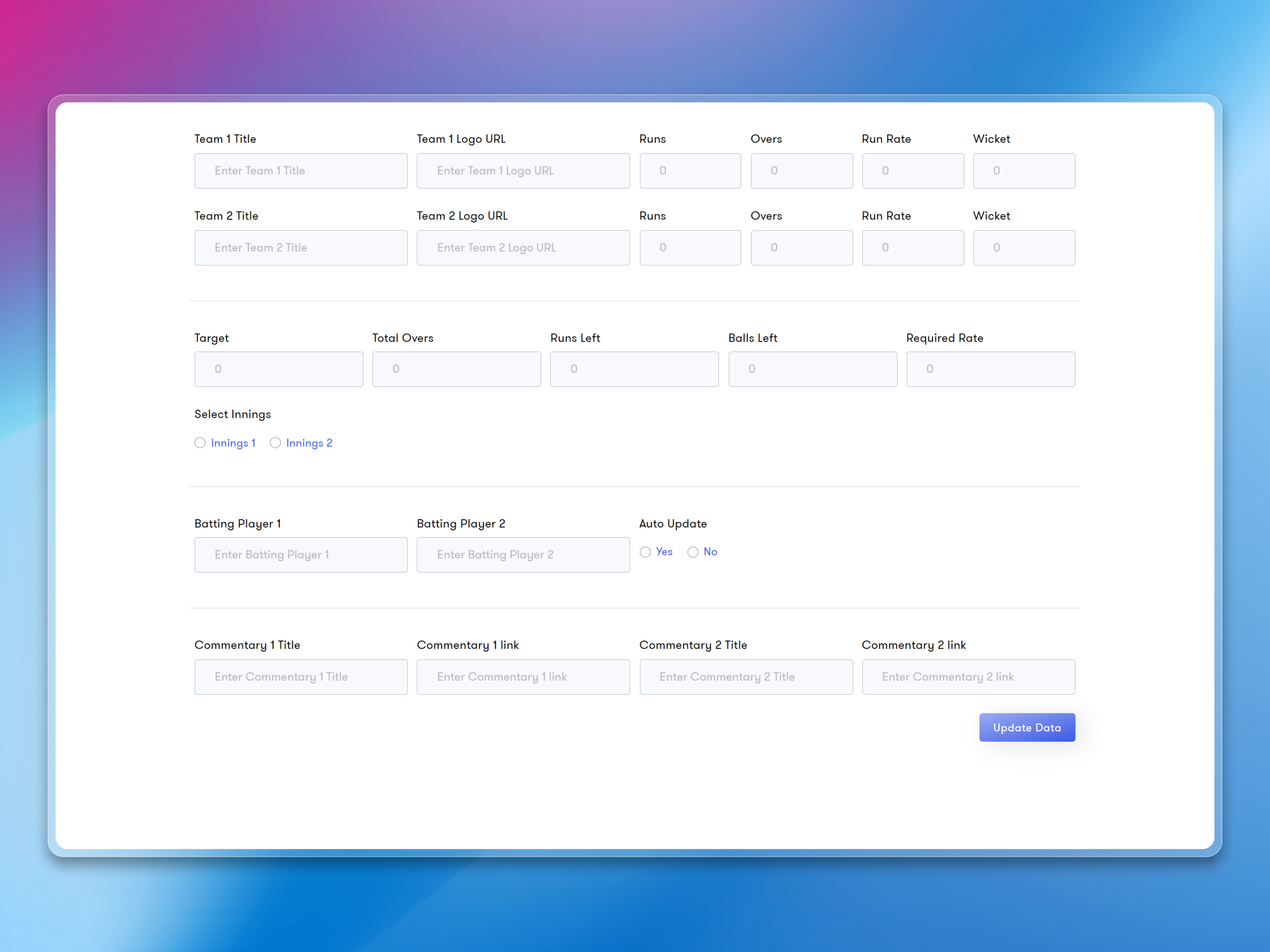Disable Auto Update by selecting No
Screen dimensions: 1270x952
tap(693, 552)
